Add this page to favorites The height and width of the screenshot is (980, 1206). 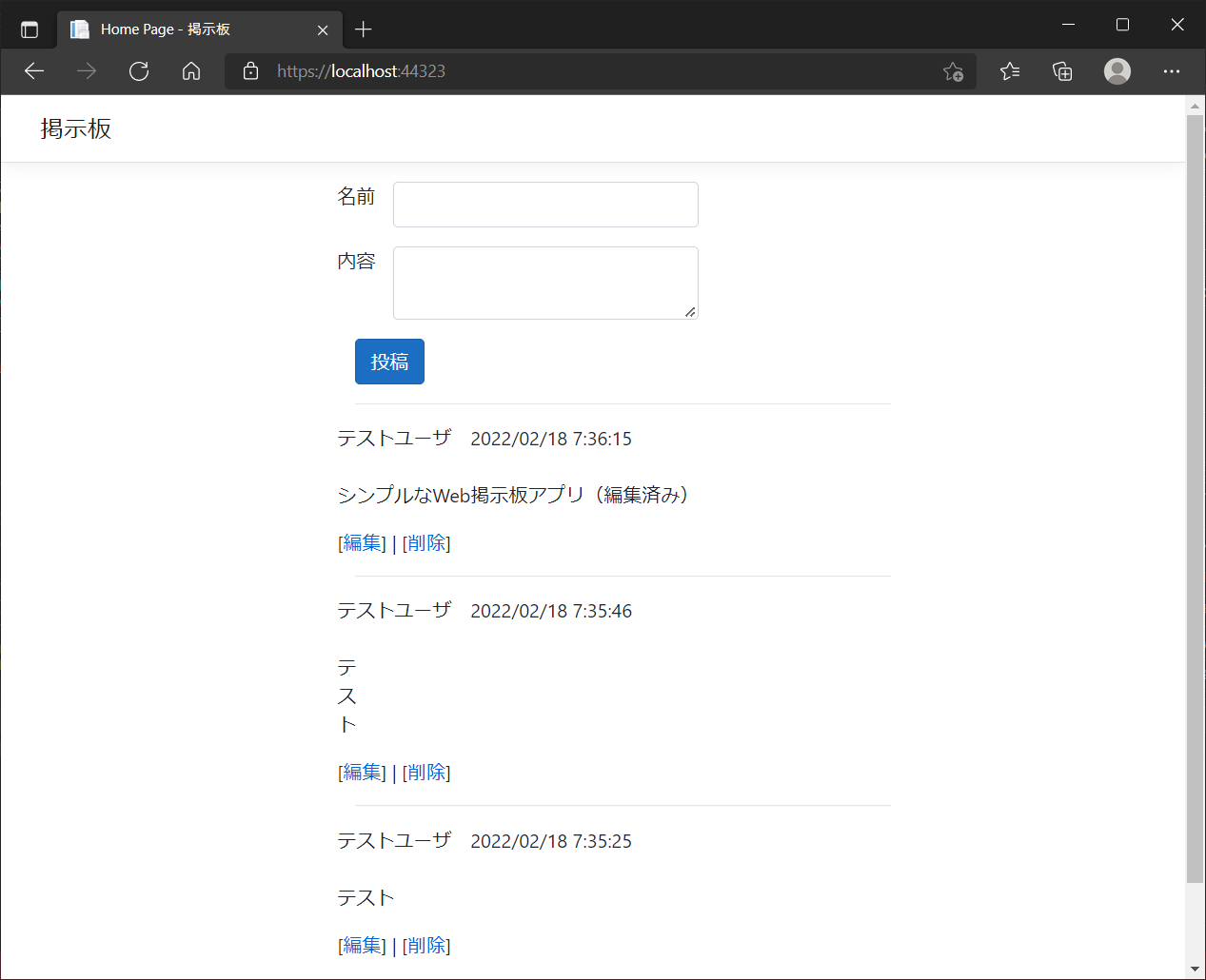tap(953, 71)
